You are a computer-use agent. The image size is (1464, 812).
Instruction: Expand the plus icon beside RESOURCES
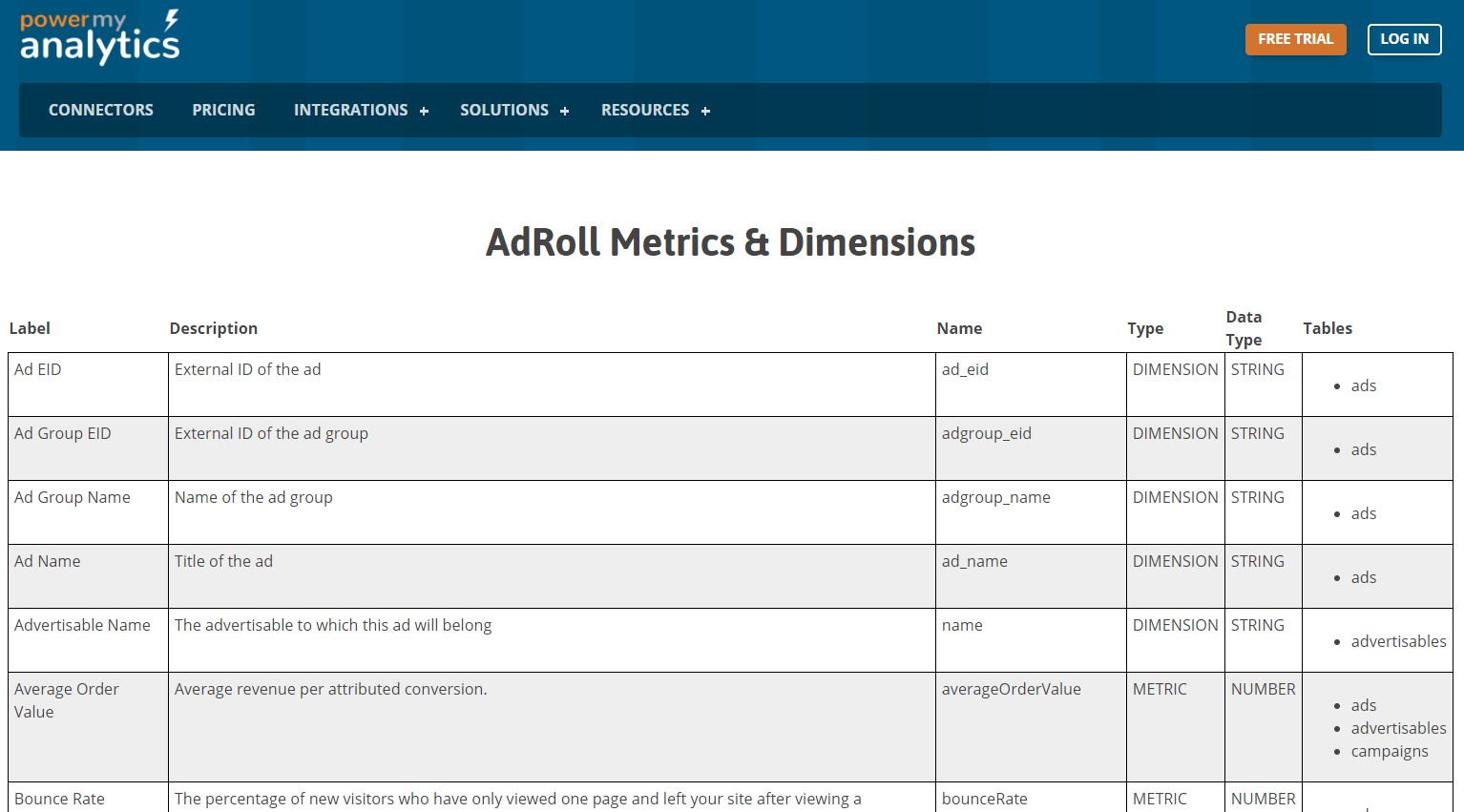(x=705, y=112)
